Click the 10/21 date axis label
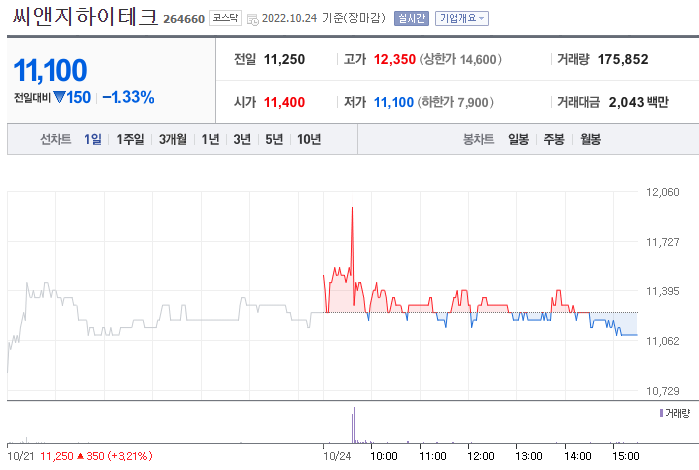Screen dimensions: 699x470 tap(21, 456)
